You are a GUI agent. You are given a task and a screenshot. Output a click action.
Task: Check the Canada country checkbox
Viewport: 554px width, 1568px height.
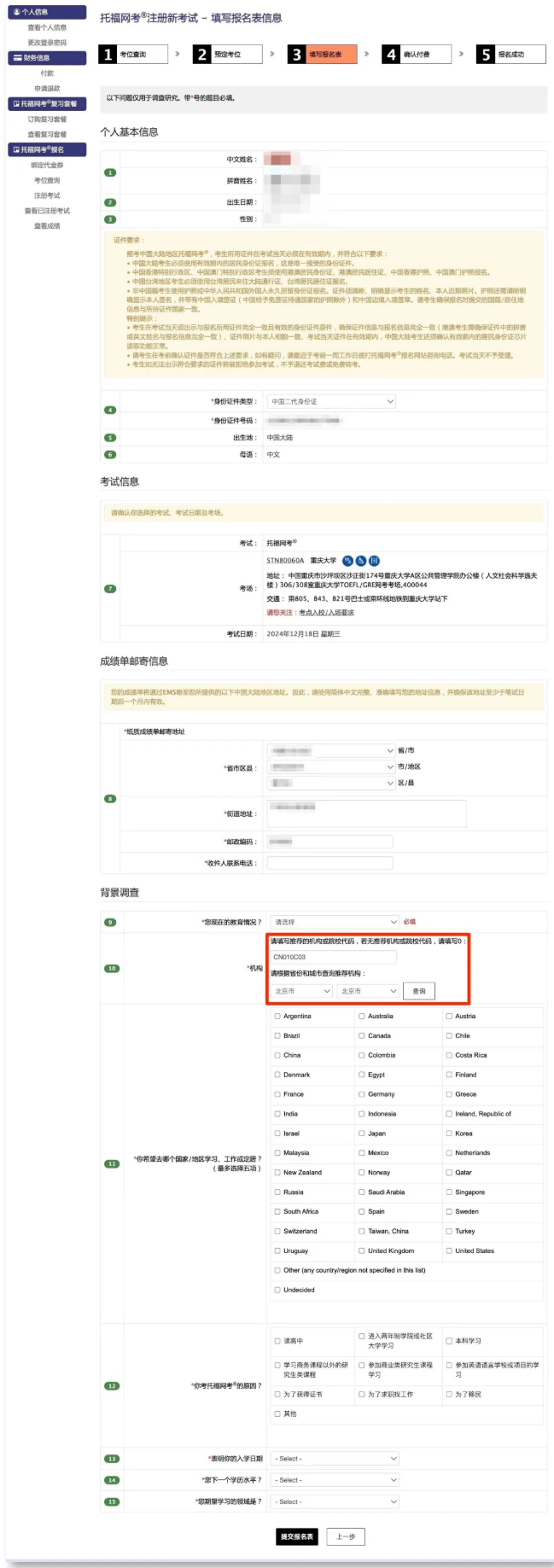[362, 1035]
